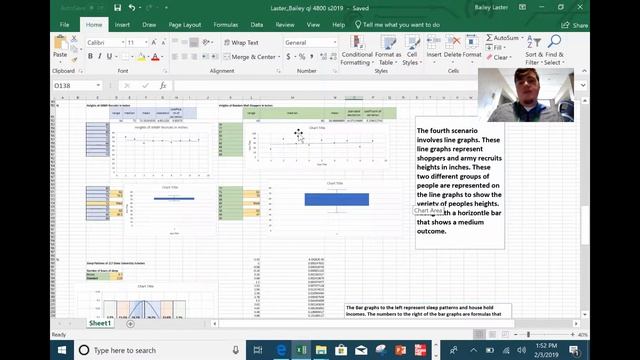This screenshot has height=360, width=640.
Task: Undo the last action
Action: (131, 8)
